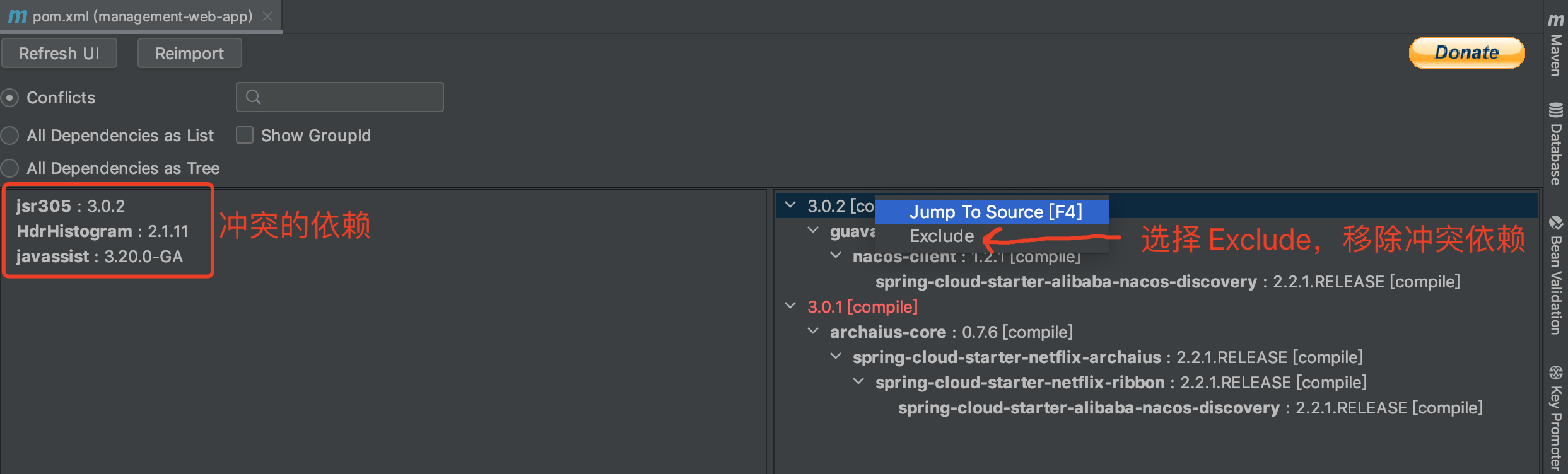This screenshot has width=1568, height=474.
Task: Collapse the 3.0.2 version node
Action: click(790, 205)
